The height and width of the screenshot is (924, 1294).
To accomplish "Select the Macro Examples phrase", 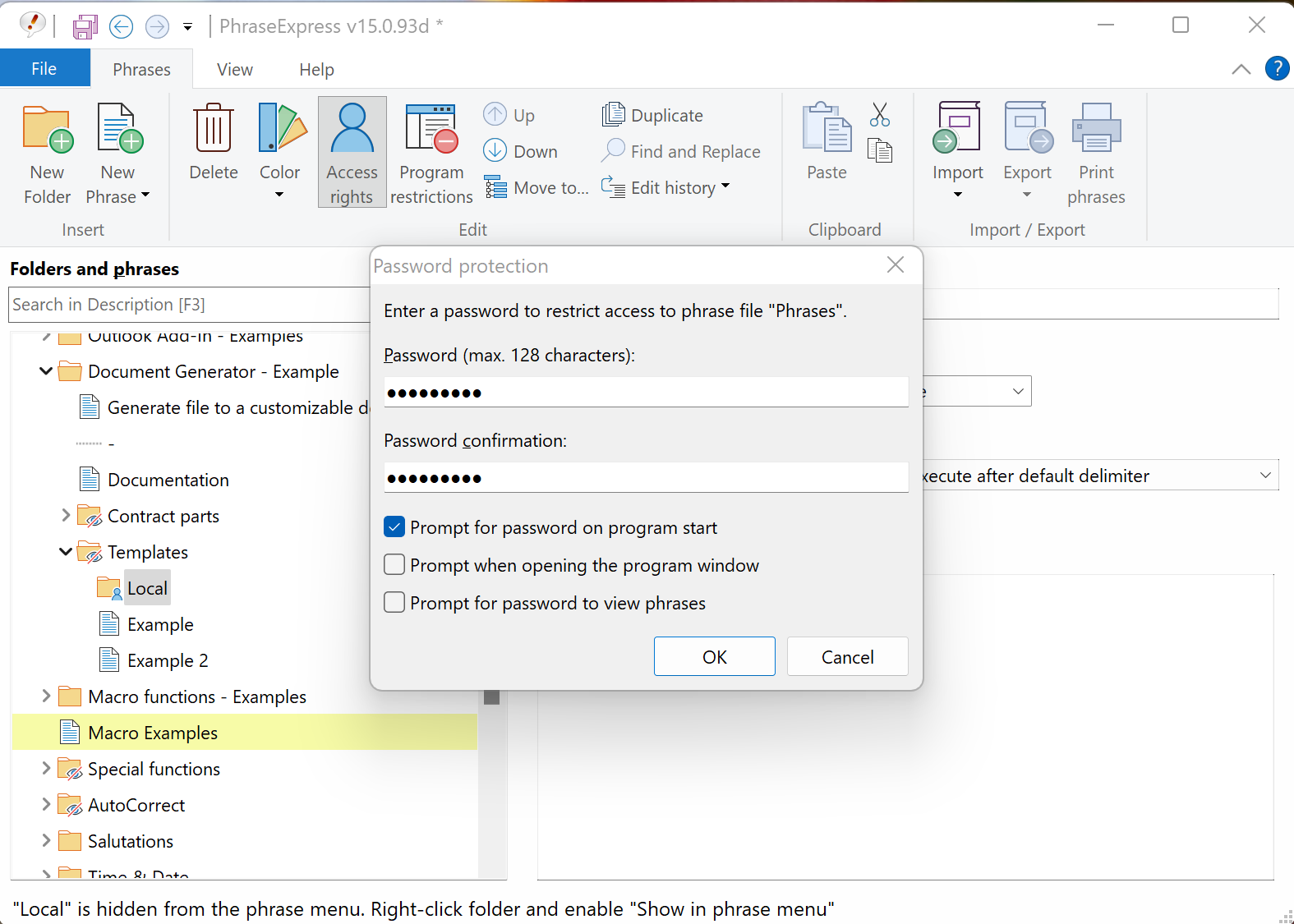I will tap(153, 733).
